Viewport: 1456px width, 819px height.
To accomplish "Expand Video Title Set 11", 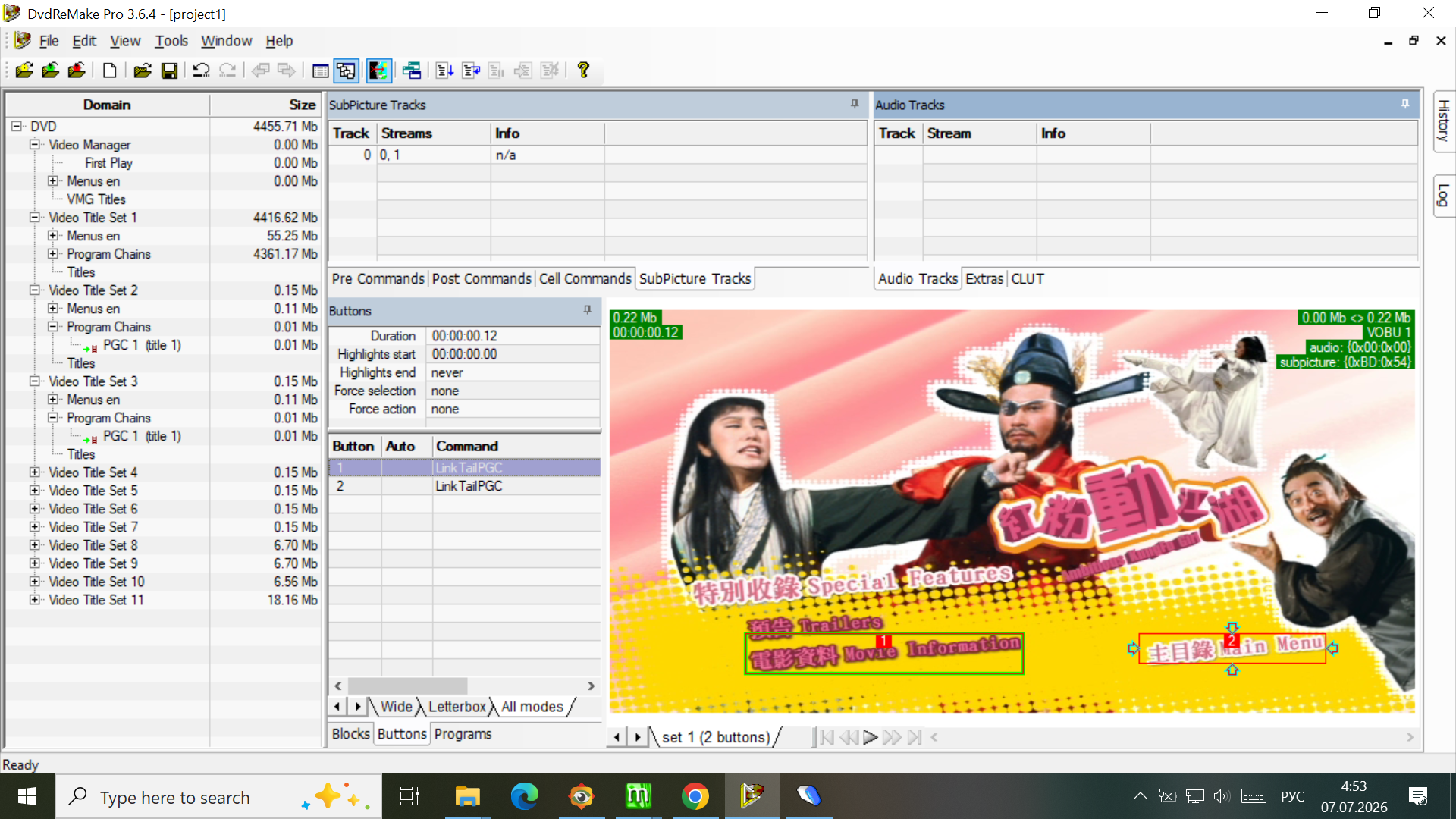I will 35,600.
